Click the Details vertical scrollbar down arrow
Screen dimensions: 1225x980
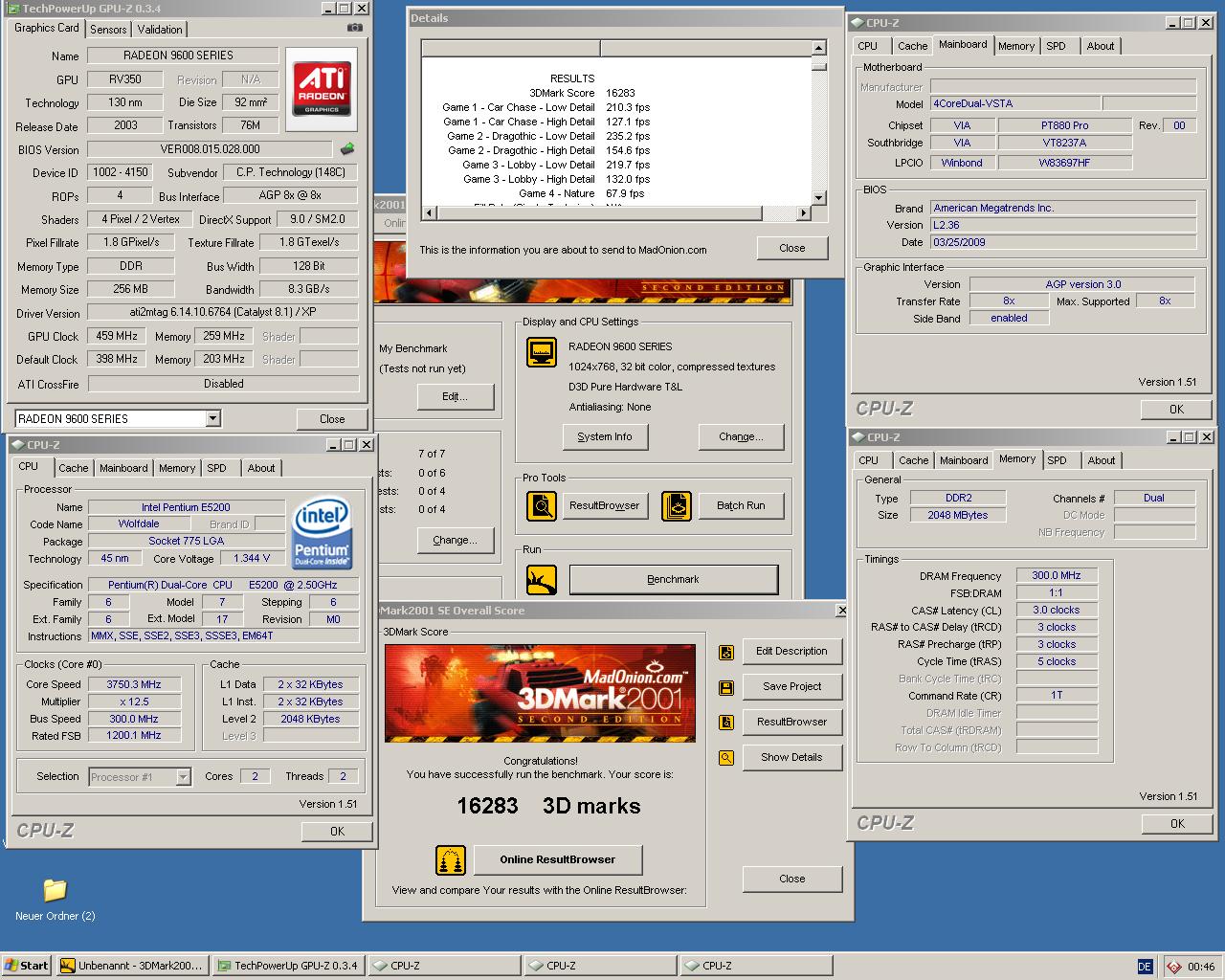818,198
